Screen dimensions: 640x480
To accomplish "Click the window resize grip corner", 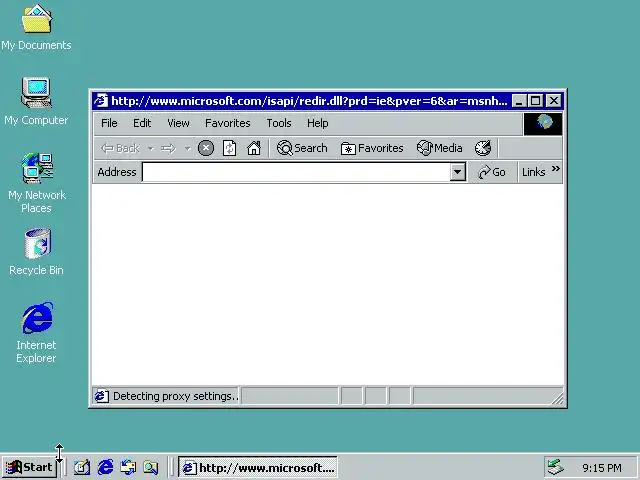I will pos(558,398).
